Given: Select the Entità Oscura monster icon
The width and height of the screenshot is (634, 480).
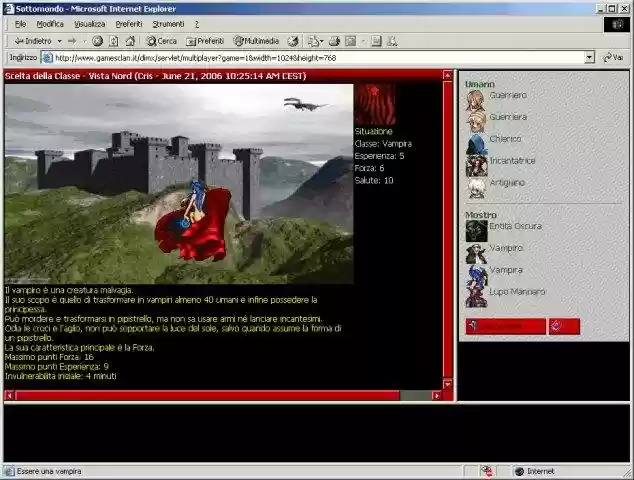Looking at the screenshot, I should click(x=476, y=231).
